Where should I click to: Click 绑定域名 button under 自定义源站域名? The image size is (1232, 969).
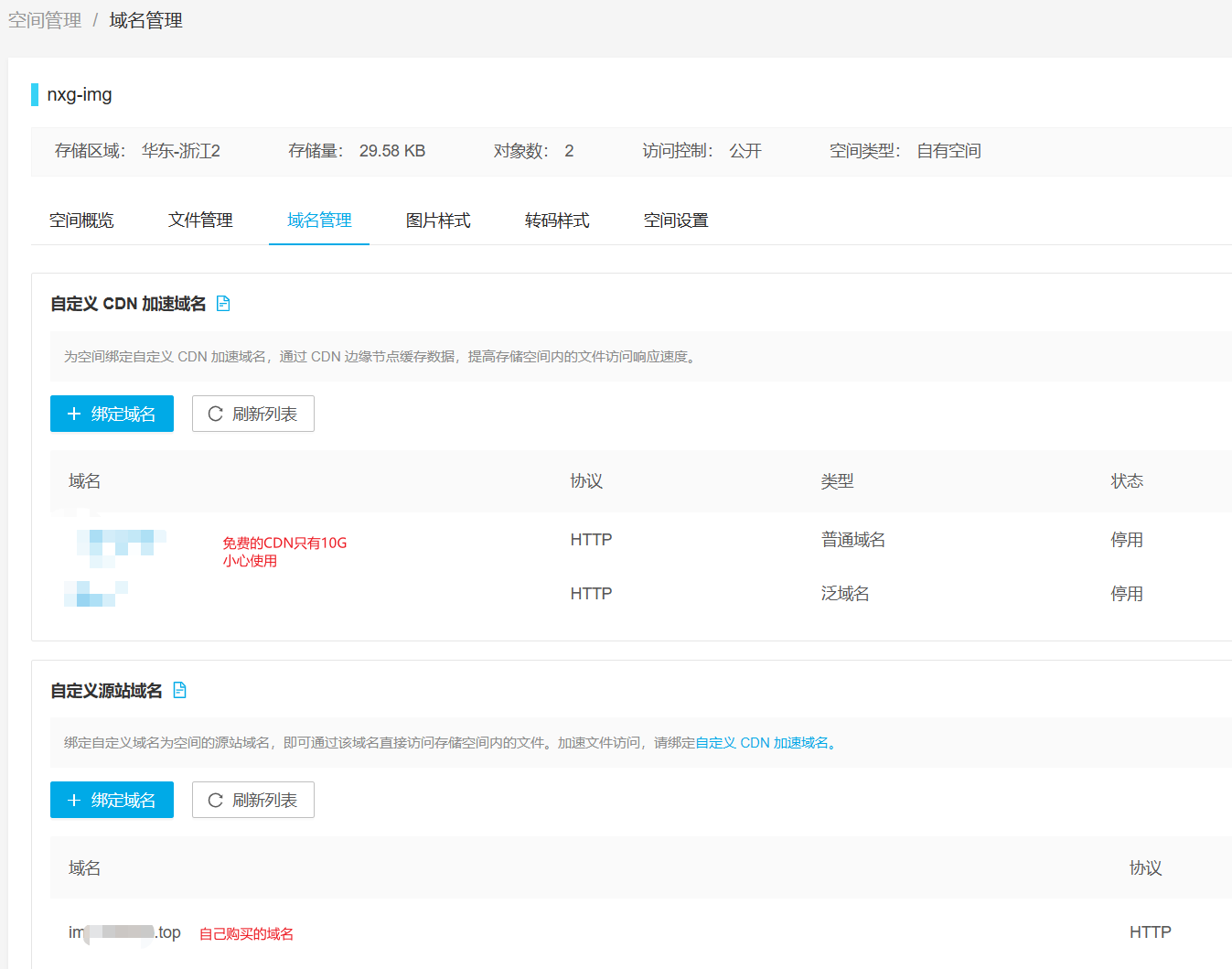coord(112,800)
